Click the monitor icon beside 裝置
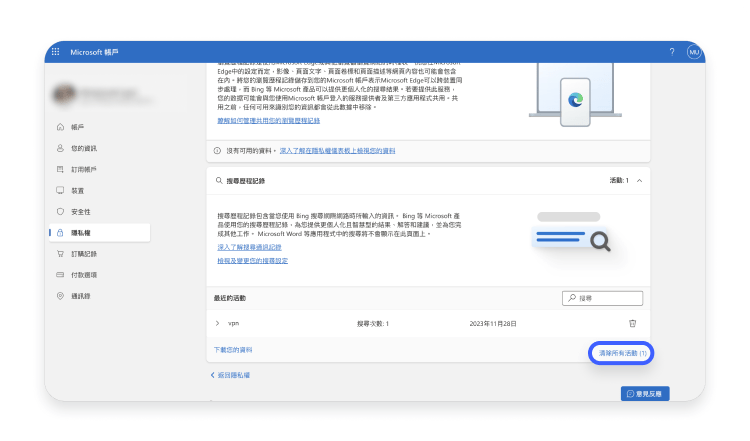The height and width of the screenshot is (441, 750). pyautogui.click(x=60, y=190)
